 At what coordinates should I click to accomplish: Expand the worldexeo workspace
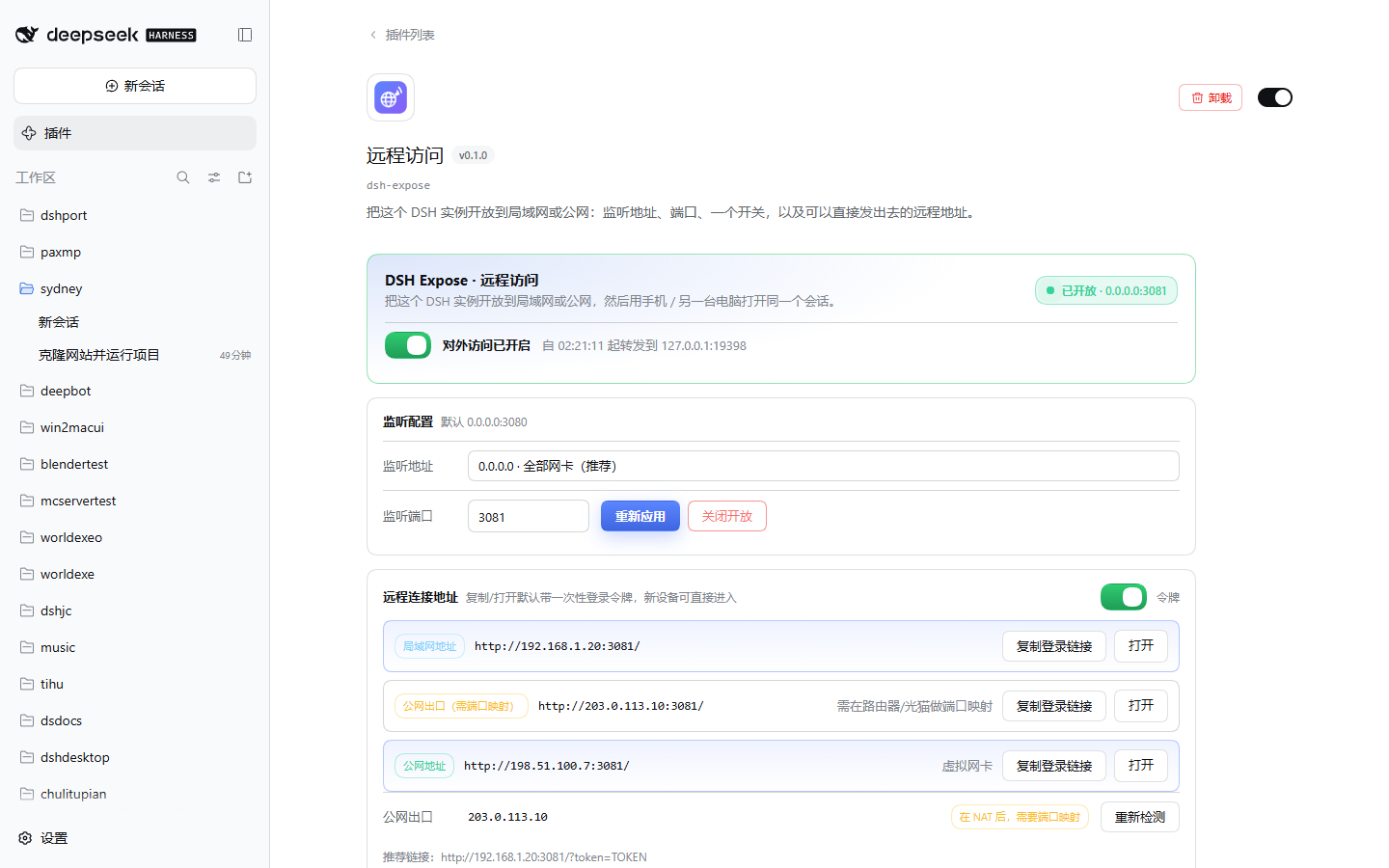[x=135, y=537]
